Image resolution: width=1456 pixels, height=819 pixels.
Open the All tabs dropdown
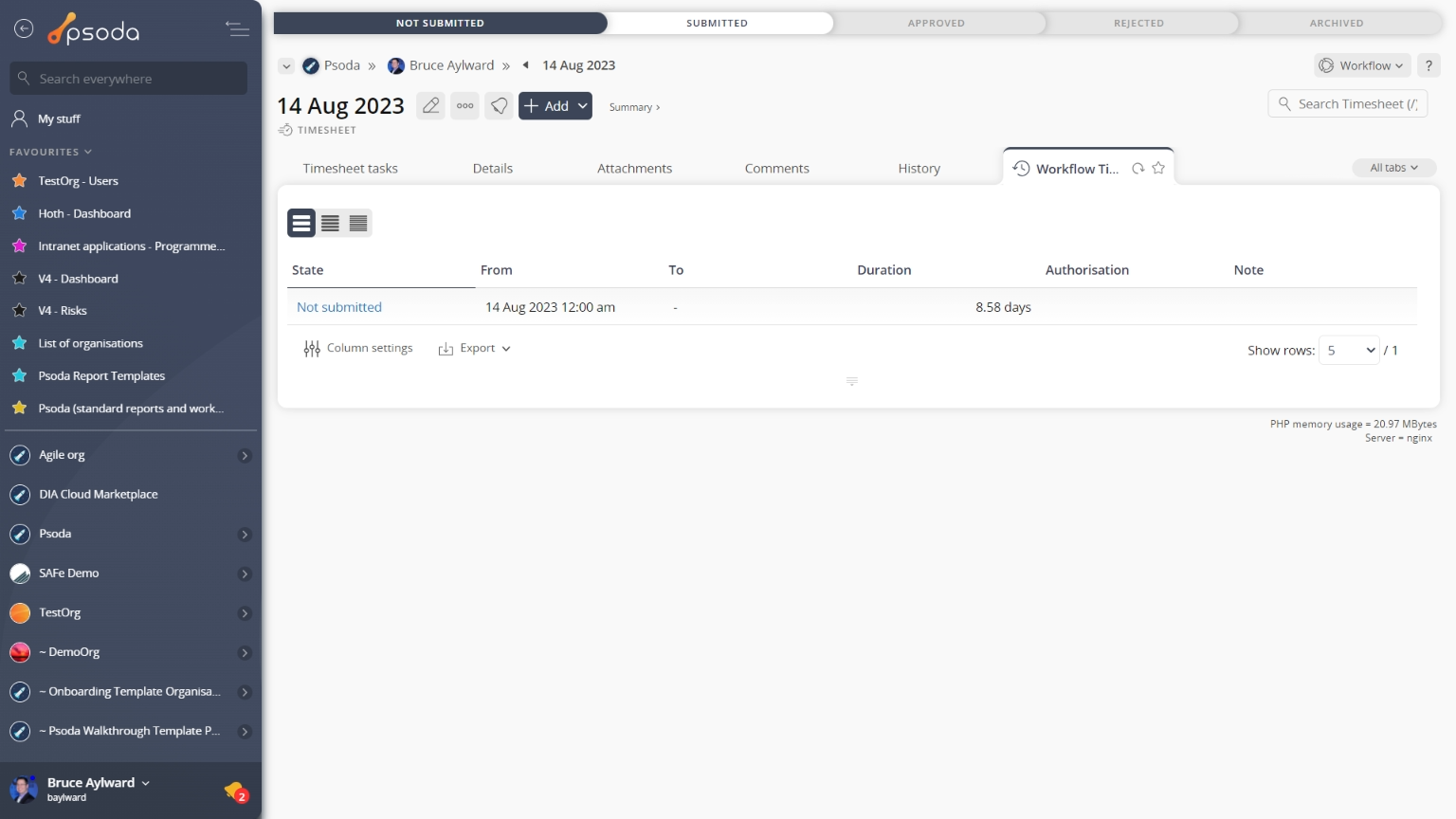(1393, 168)
